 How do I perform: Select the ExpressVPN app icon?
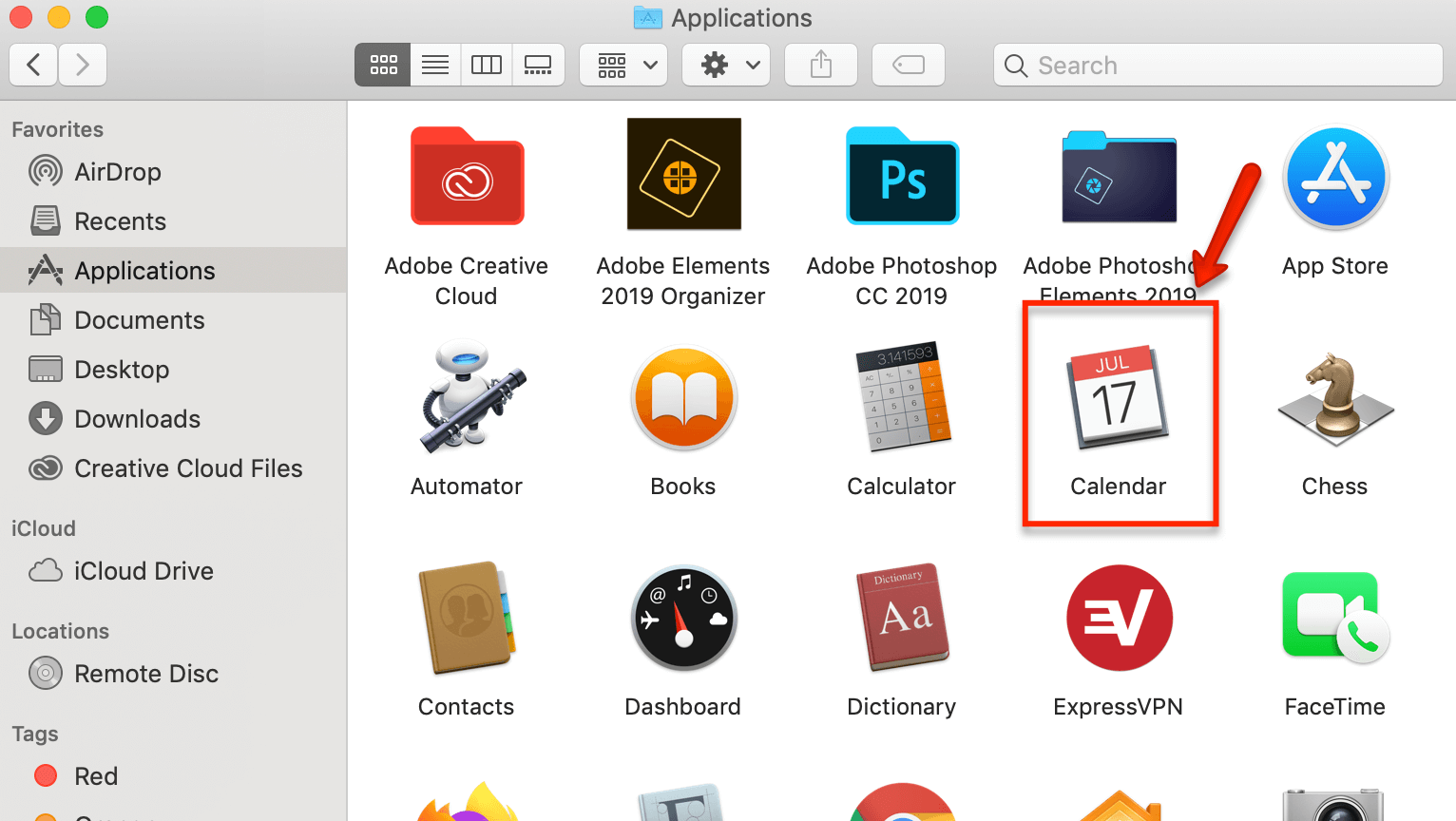tap(1119, 618)
